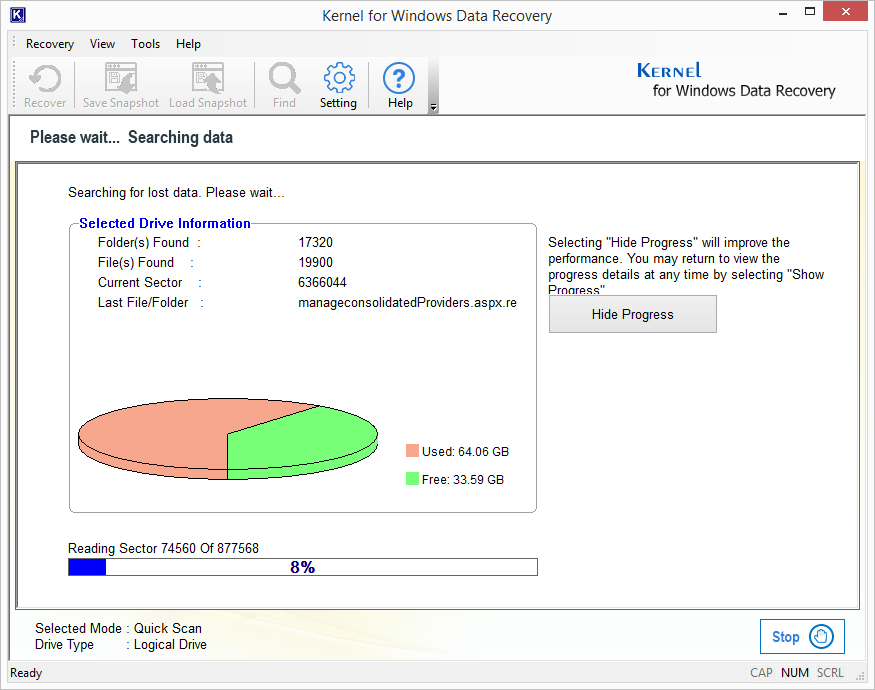Screen dimensions: 875x690
Task: Click the Current Sector value 6366044
Action: [322, 282]
